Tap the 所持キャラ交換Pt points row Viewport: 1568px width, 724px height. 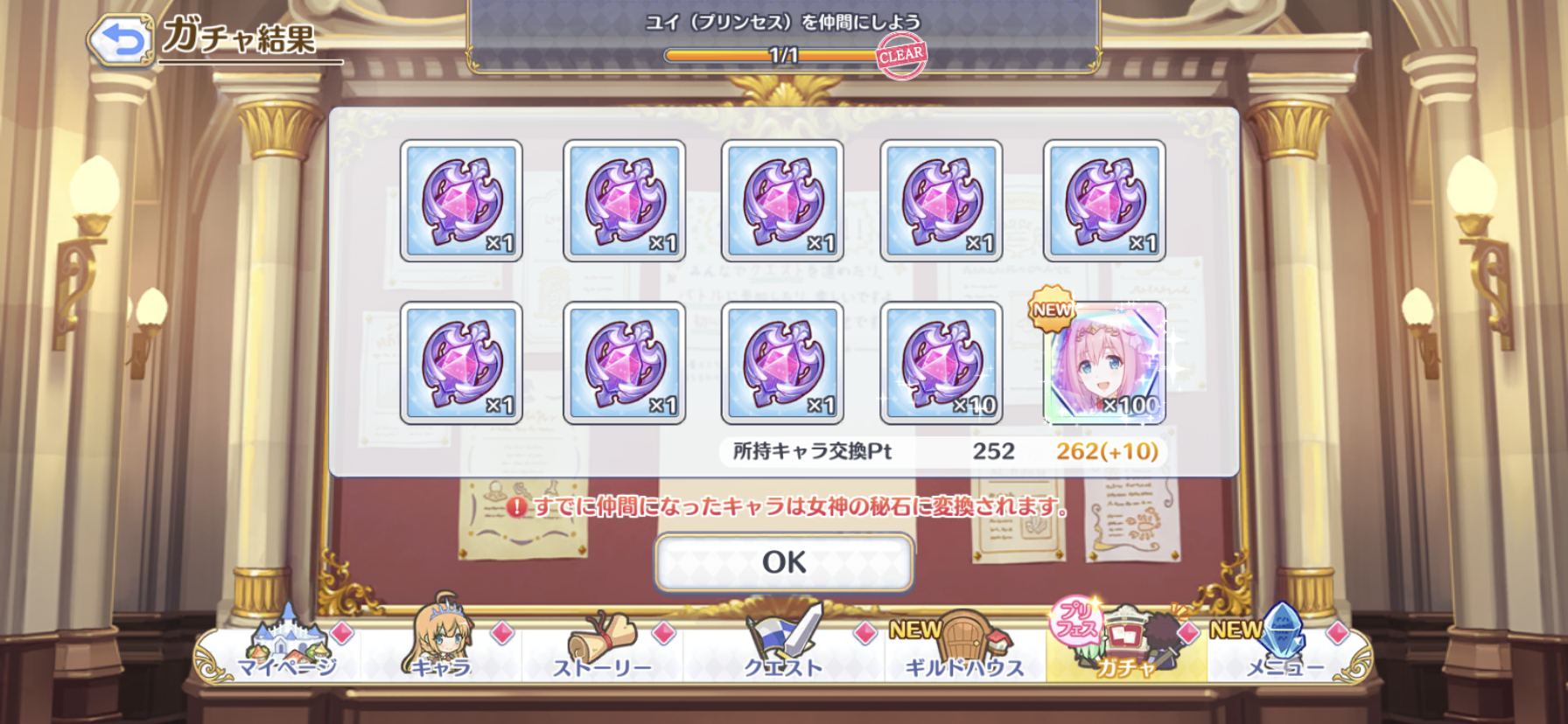[943, 451]
